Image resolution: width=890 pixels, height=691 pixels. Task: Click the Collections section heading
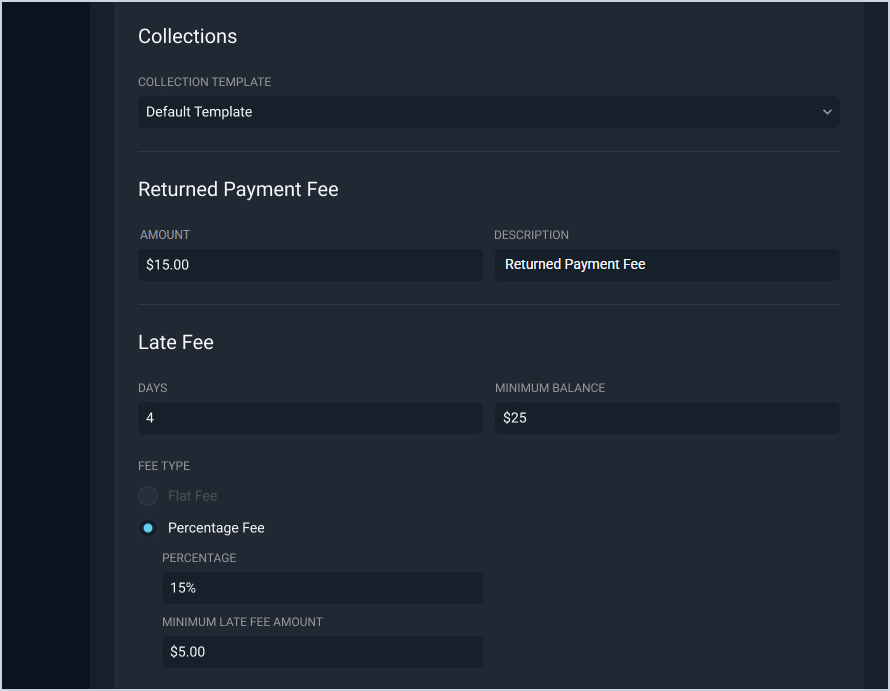pos(187,36)
